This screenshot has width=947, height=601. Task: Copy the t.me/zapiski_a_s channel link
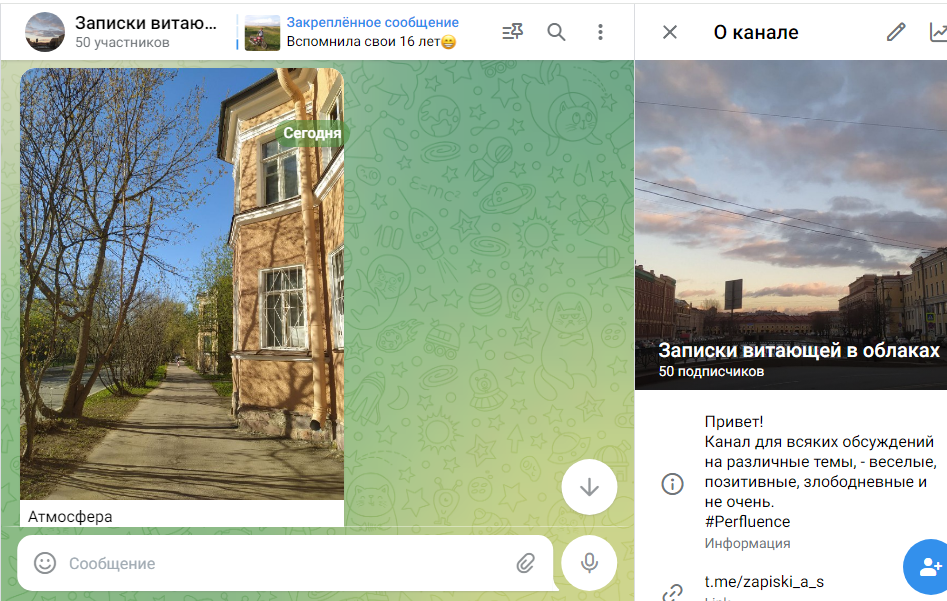[764, 582]
